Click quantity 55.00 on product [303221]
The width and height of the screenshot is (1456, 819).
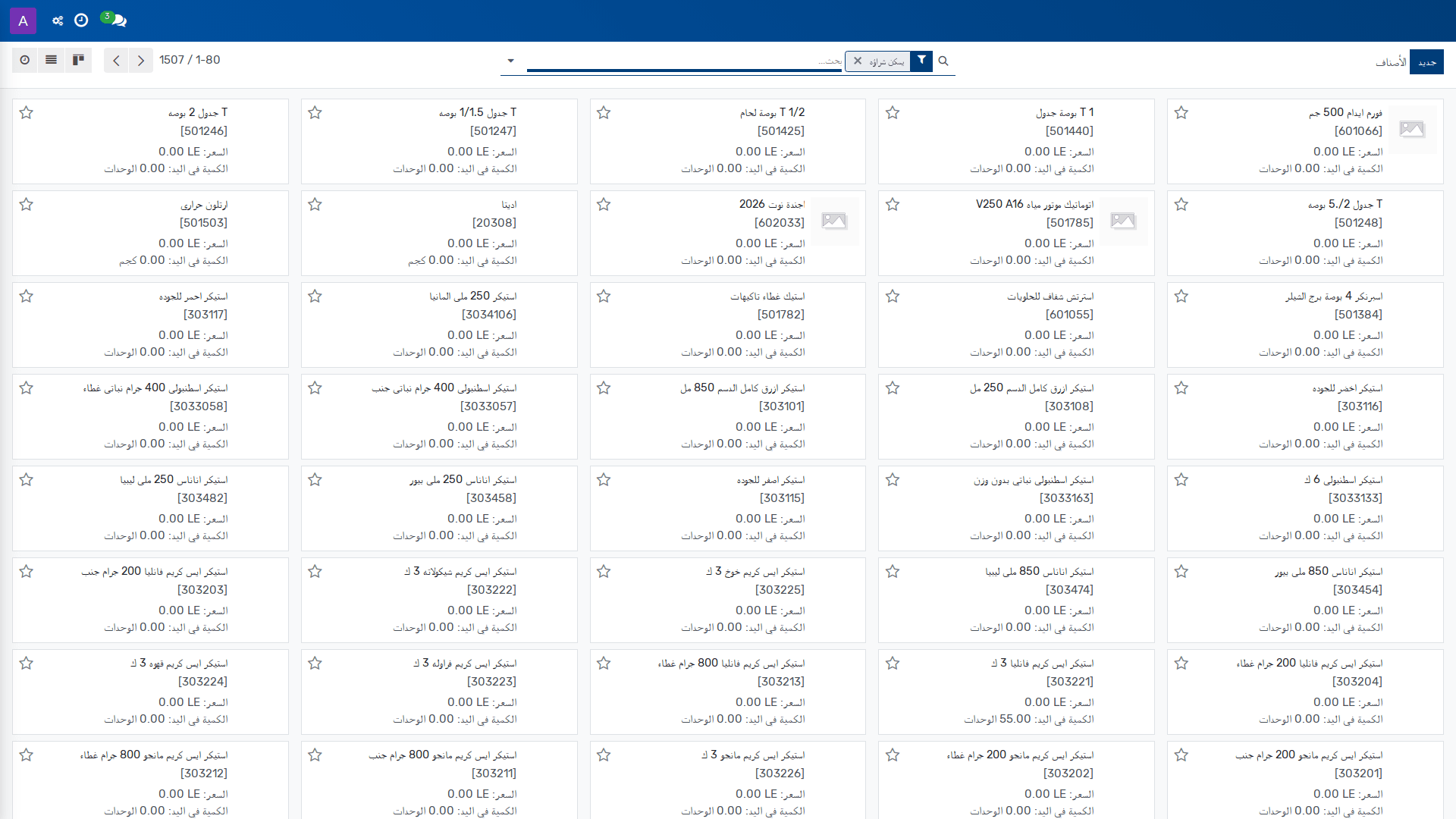[1015, 719]
